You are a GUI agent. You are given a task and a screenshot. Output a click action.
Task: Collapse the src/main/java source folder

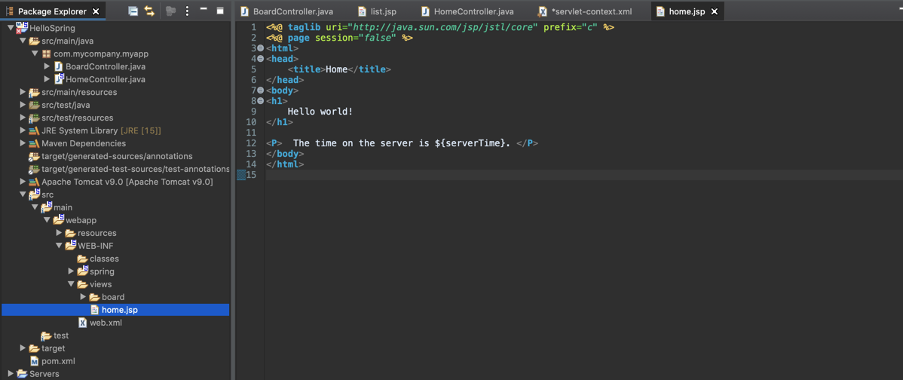pos(22,41)
